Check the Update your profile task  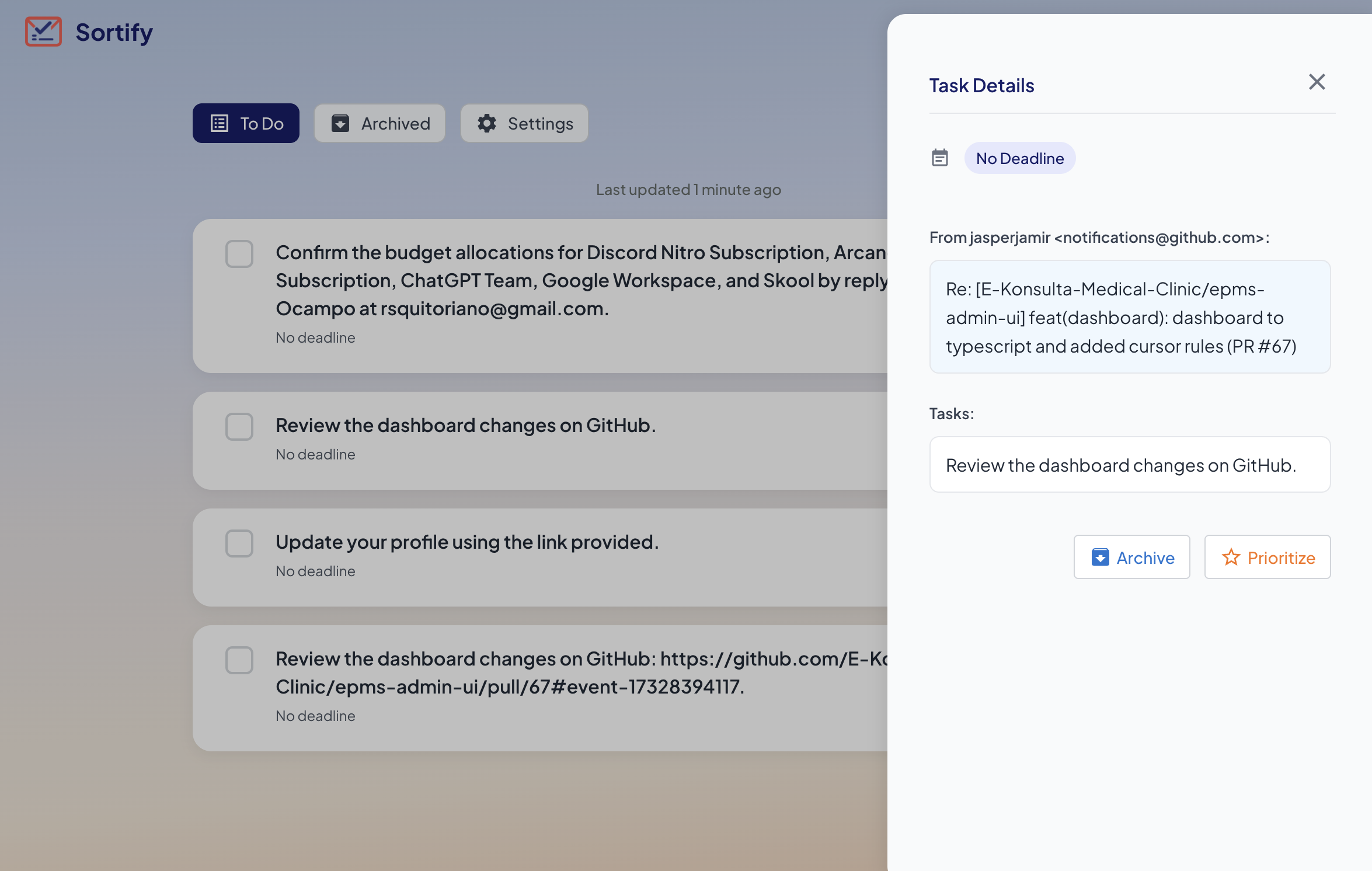tap(239, 543)
